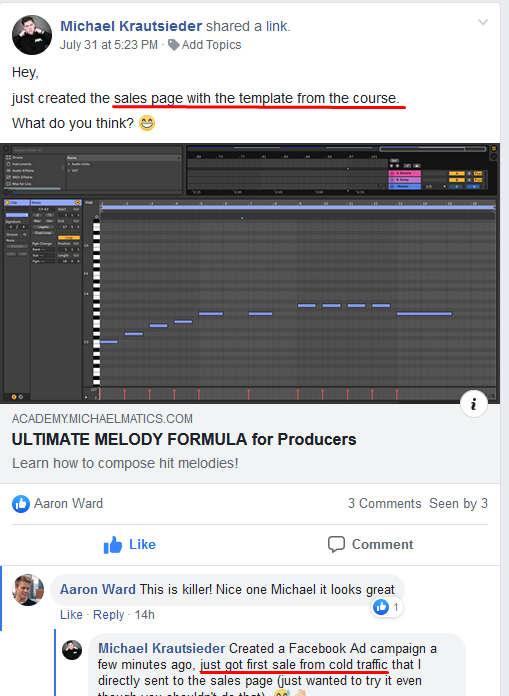
Task: Click the Add Topics tag icon
Action: (x=174, y=45)
